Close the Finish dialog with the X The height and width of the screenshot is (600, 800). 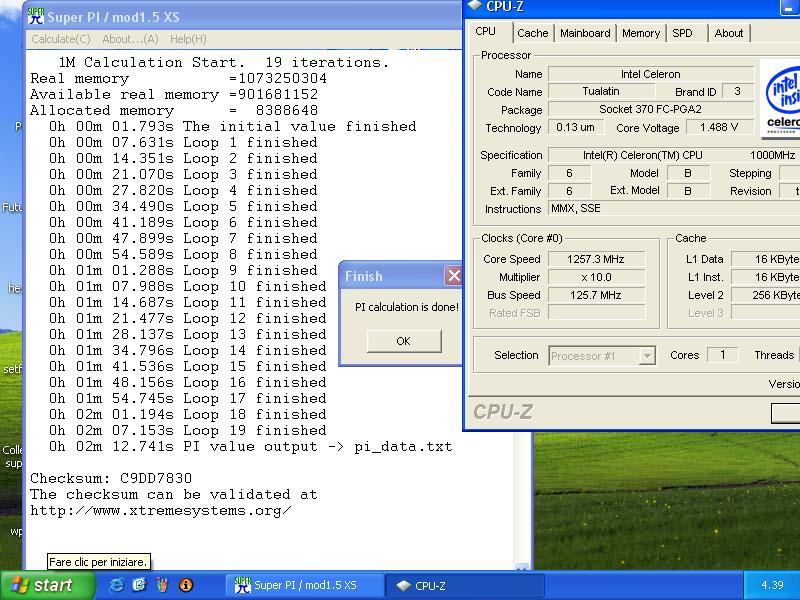click(x=454, y=276)
